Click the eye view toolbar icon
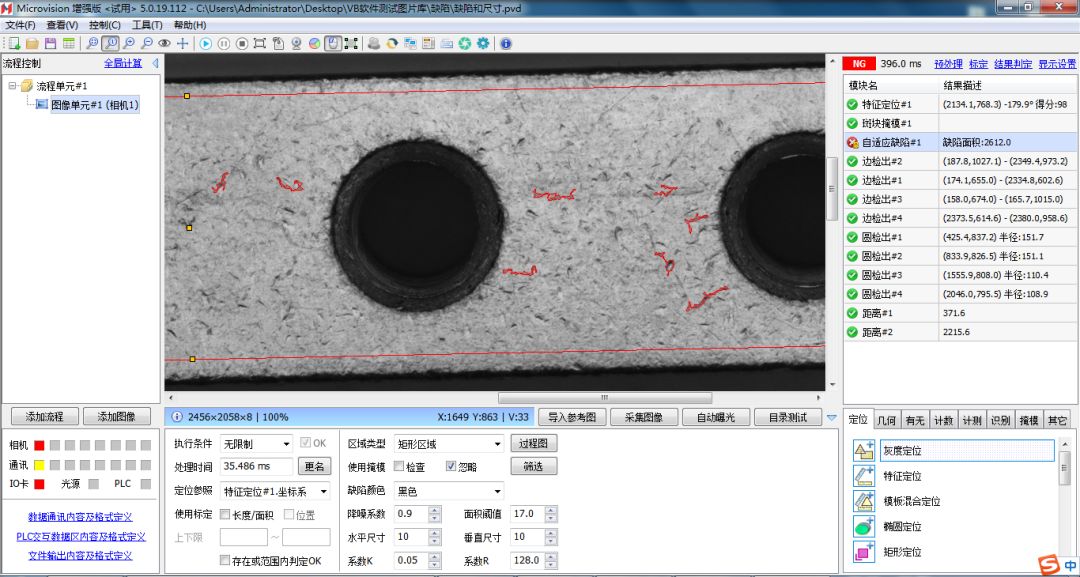The image size is (1080, 577). pos(165,43)
